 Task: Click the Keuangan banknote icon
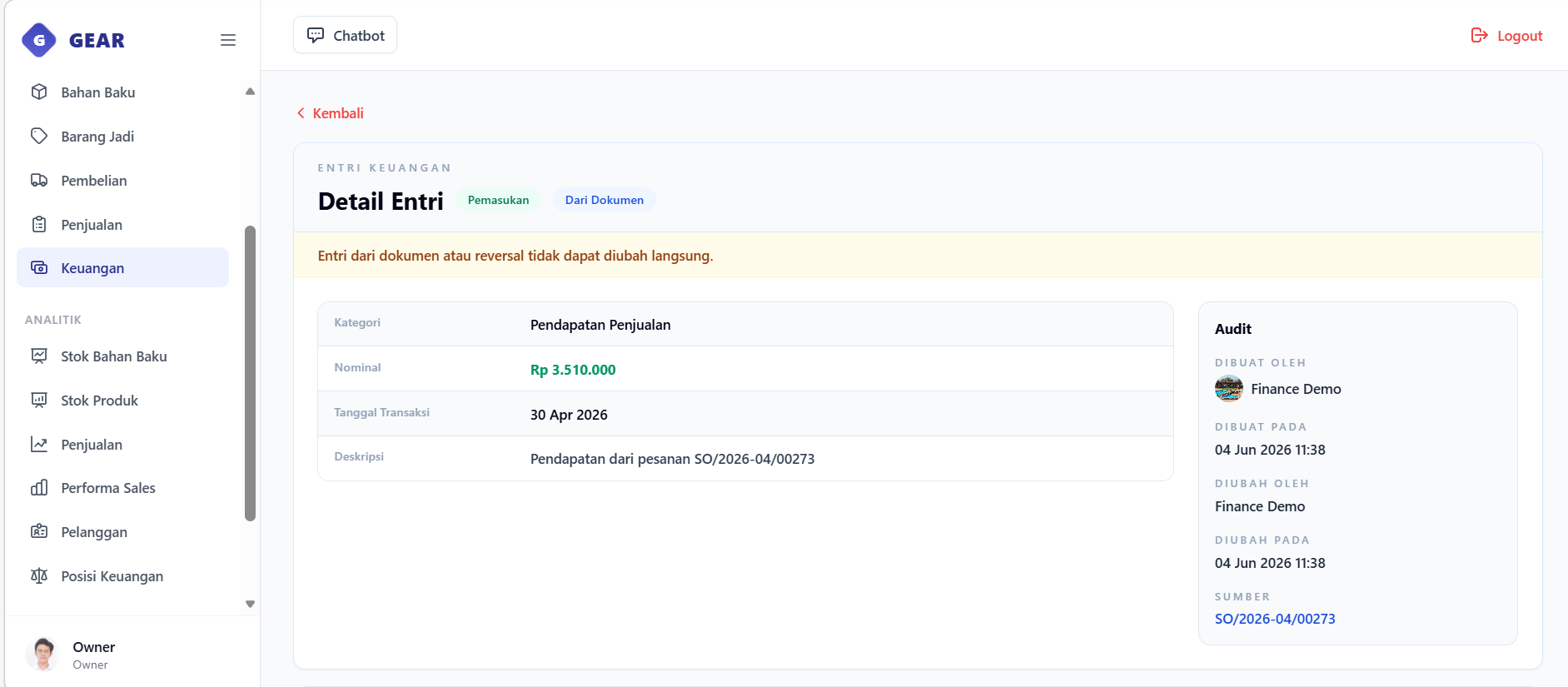tap(39, 267)
